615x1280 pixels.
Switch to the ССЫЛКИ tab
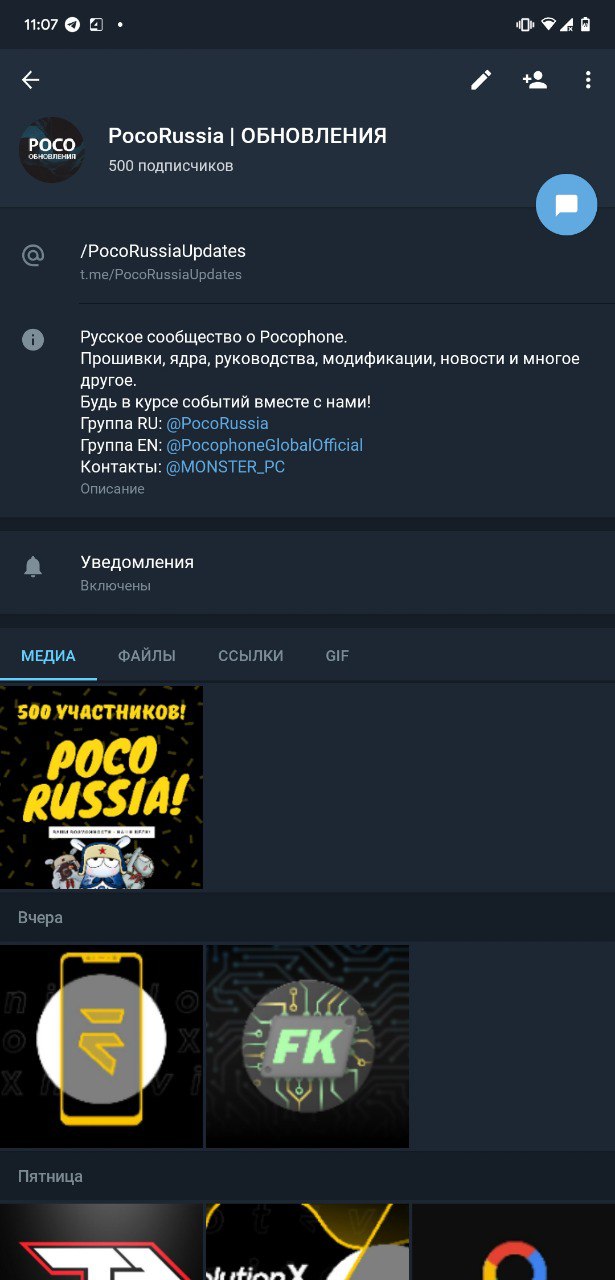(x=251, y=656)
